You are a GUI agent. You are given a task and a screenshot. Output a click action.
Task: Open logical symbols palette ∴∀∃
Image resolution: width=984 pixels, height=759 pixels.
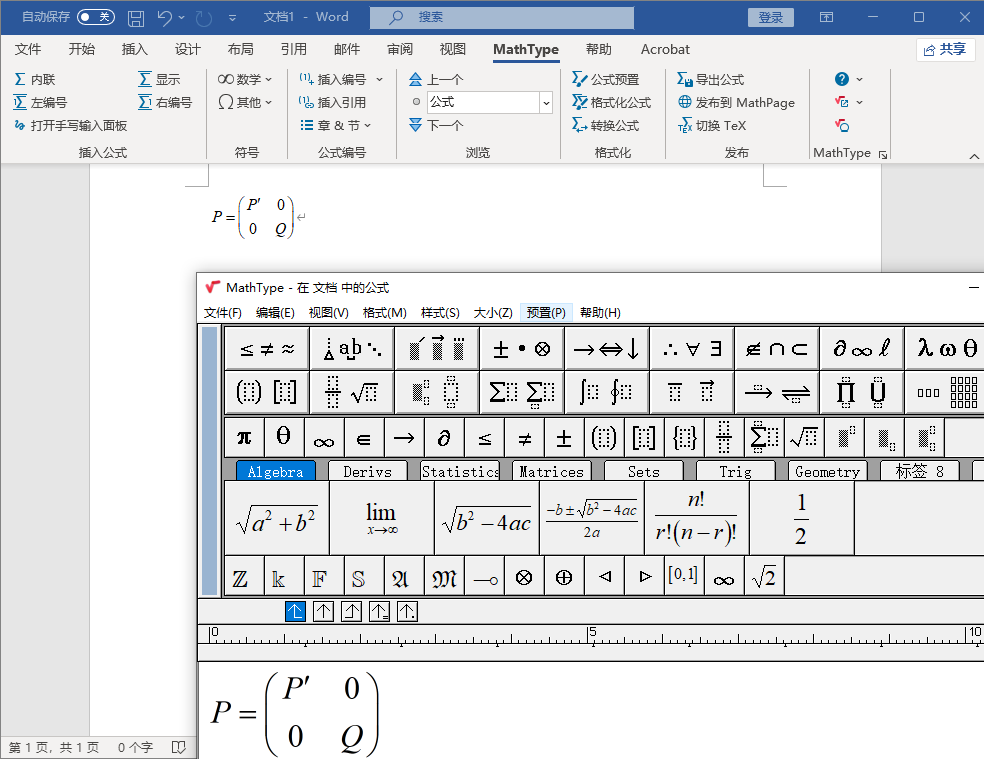pos(692,348)
